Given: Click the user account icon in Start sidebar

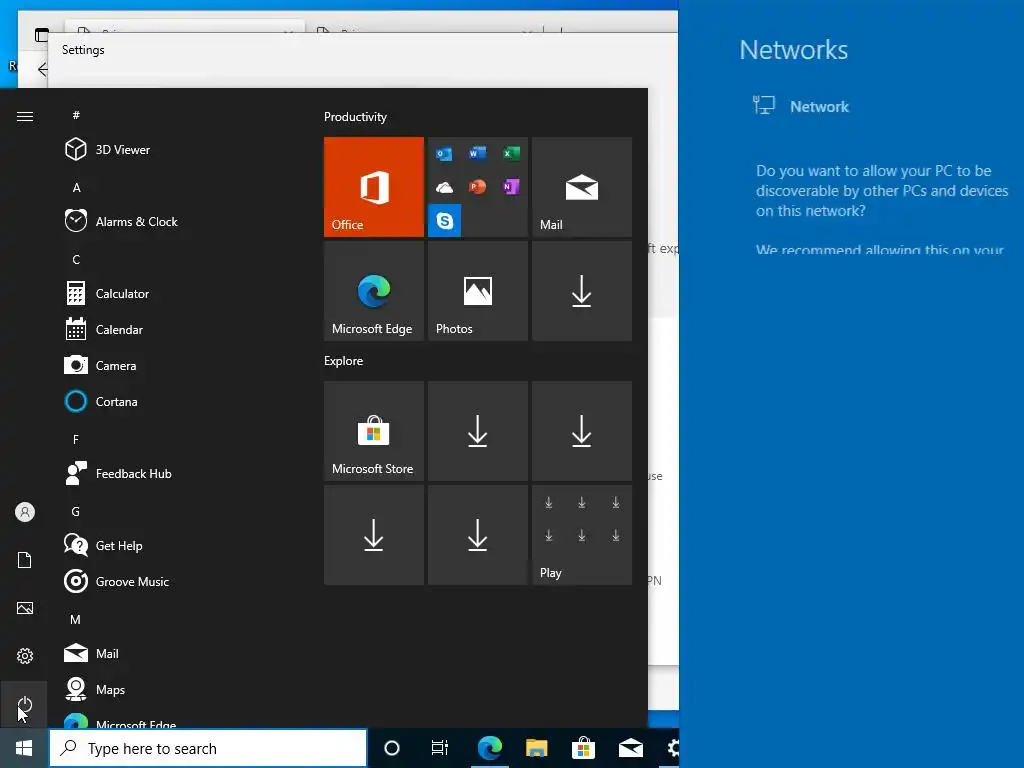Looking at the screenshot, I should pos(25,512).
